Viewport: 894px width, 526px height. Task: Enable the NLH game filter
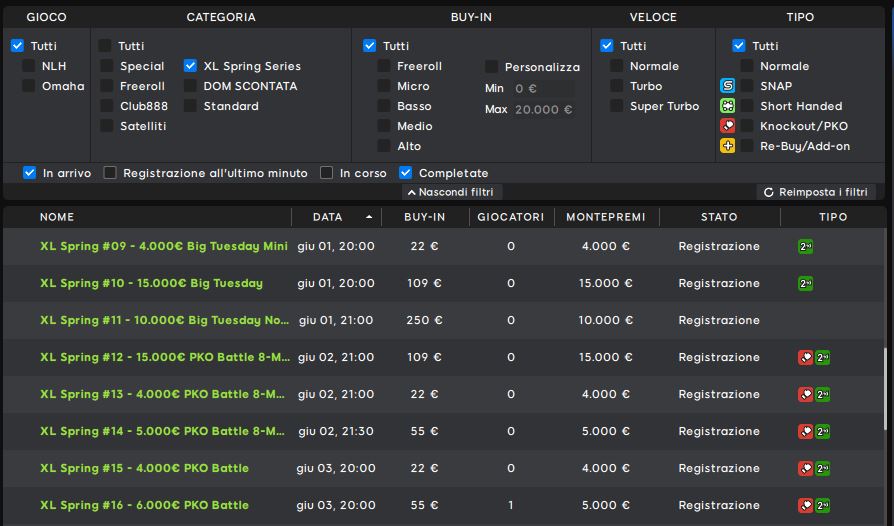click(x=29, y=66)
